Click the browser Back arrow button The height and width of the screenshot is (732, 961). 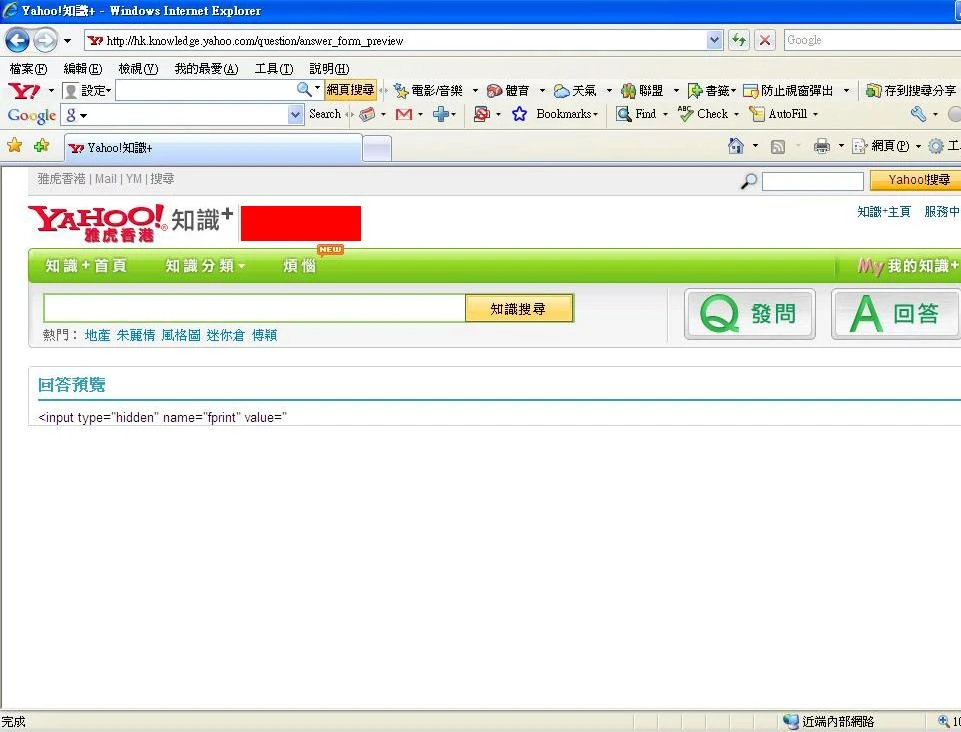coord(17,41)
